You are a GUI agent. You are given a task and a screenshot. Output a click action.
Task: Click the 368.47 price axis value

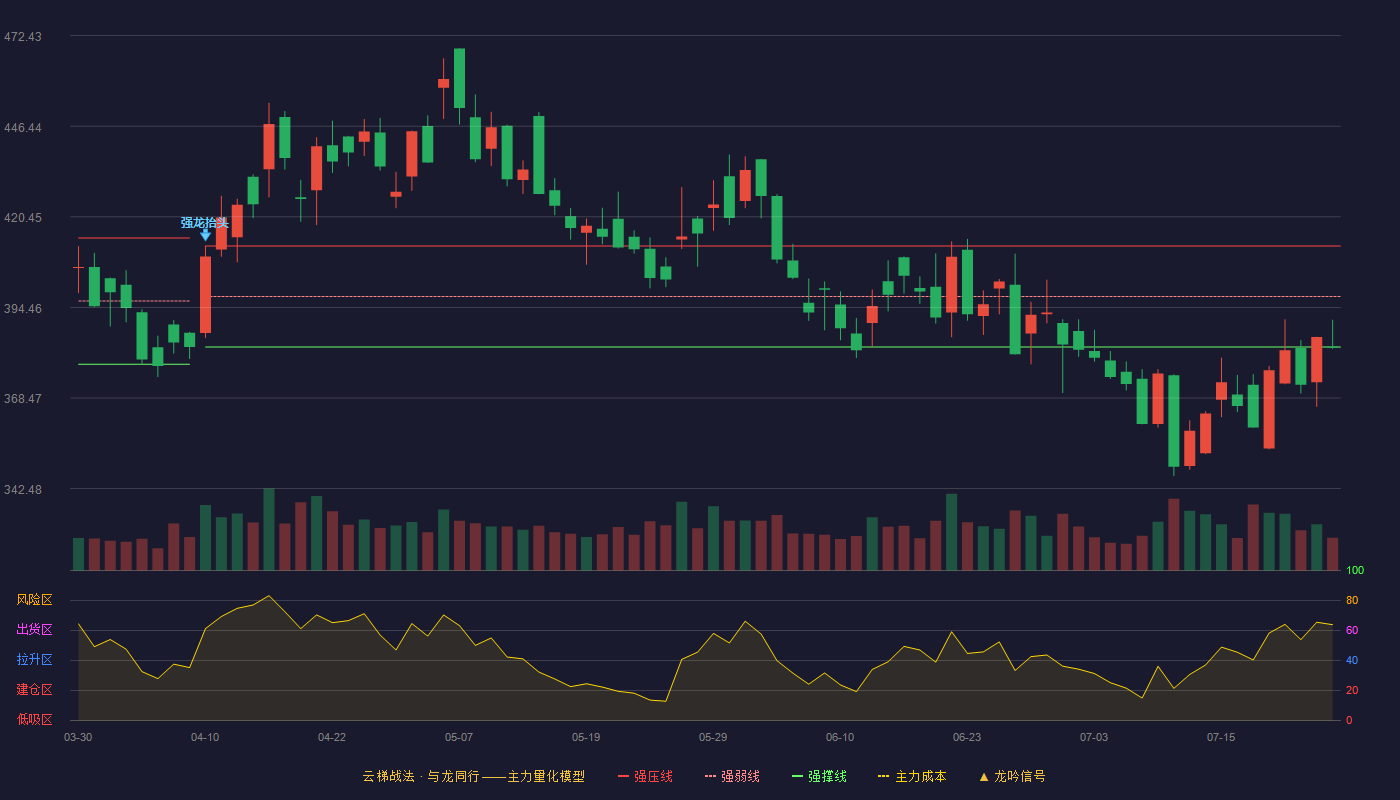(x=23, y=399)
